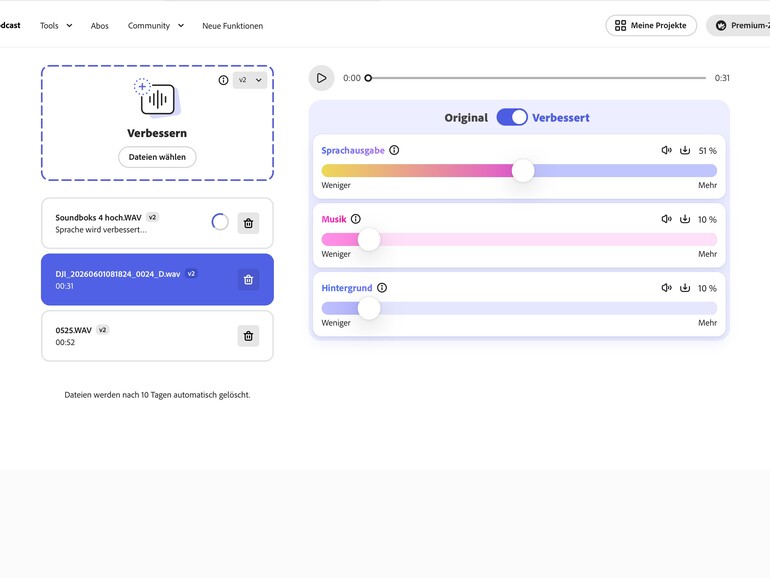
Task: Adjust the Musik slider handle
Action: point(369,239)
